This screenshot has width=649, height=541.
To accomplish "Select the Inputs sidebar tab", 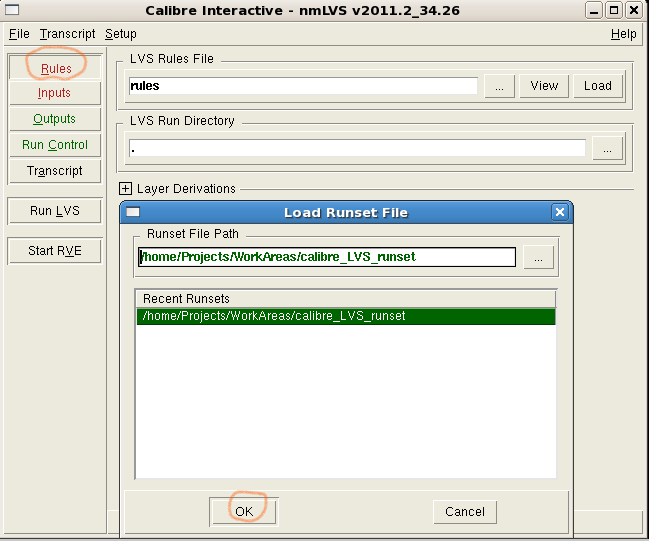I will 55,93.
